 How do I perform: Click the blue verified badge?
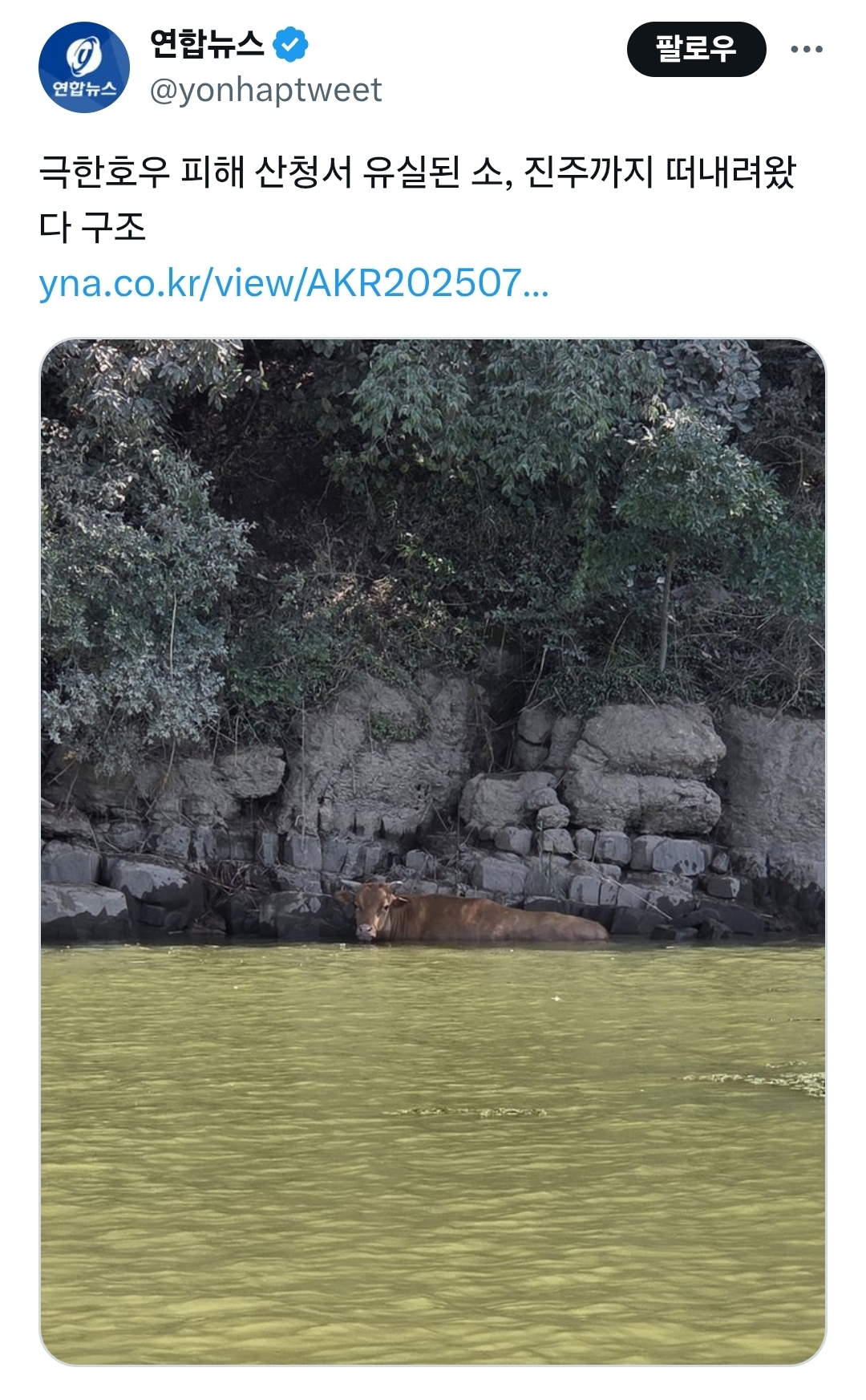coord(290,45)
